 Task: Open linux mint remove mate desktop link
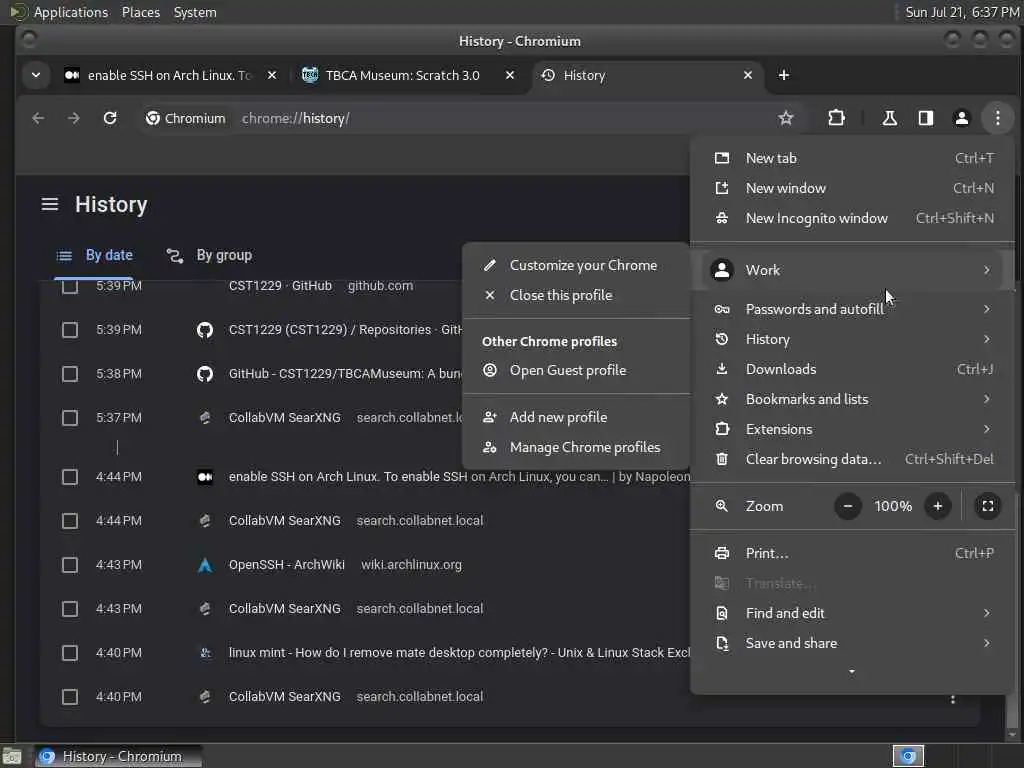[459, 653]
